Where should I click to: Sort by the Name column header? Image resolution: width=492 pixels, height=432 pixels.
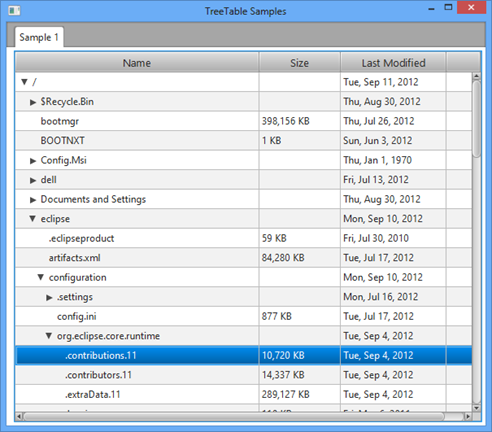137,63
